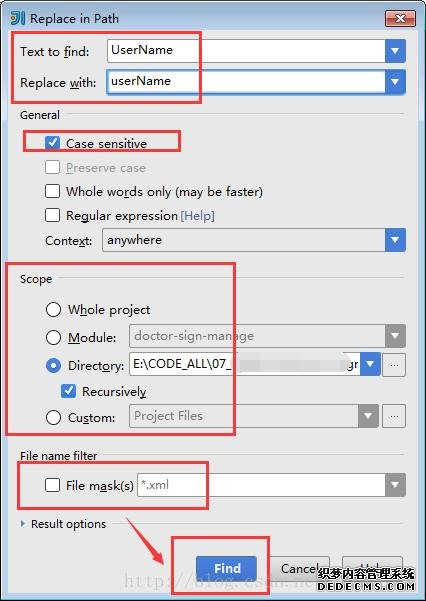Image resolution: width=426 pixels, height=601 pixels.
Task: Browse for directory with ellipsis button
Action: [394, 365]
